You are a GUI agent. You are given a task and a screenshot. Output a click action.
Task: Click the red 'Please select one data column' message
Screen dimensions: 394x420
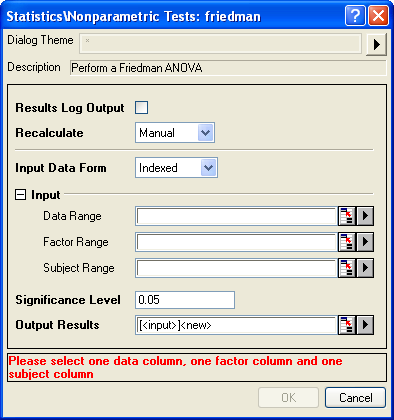click(175, 368)
